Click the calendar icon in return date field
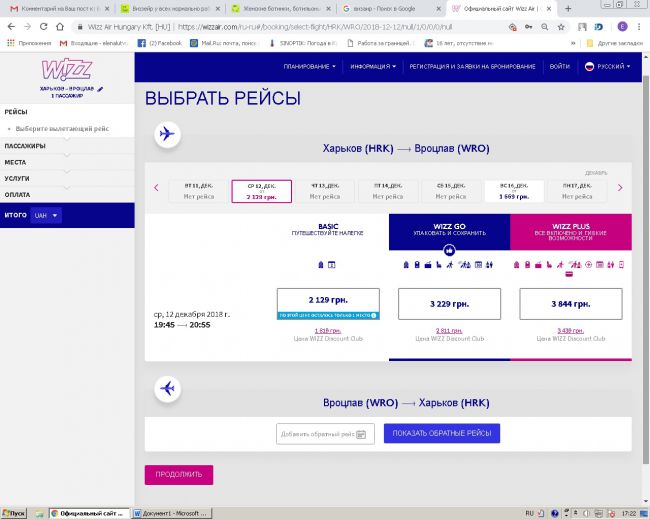The height and width of the screenshot is (520, 650). [x=363, y=433]
